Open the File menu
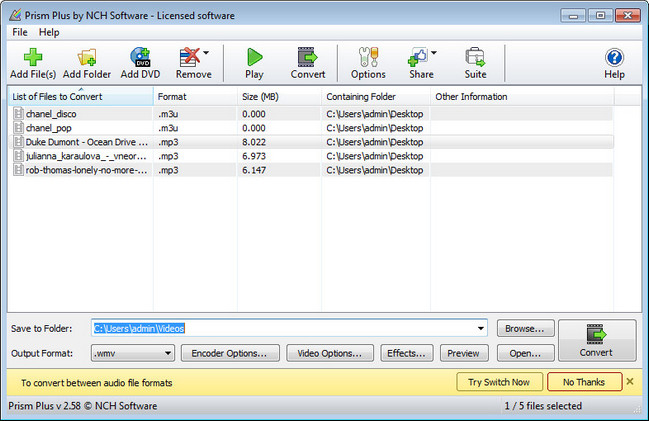Viewport: 649px width, 421px height. pyautogui.click(x=20, y=32)
